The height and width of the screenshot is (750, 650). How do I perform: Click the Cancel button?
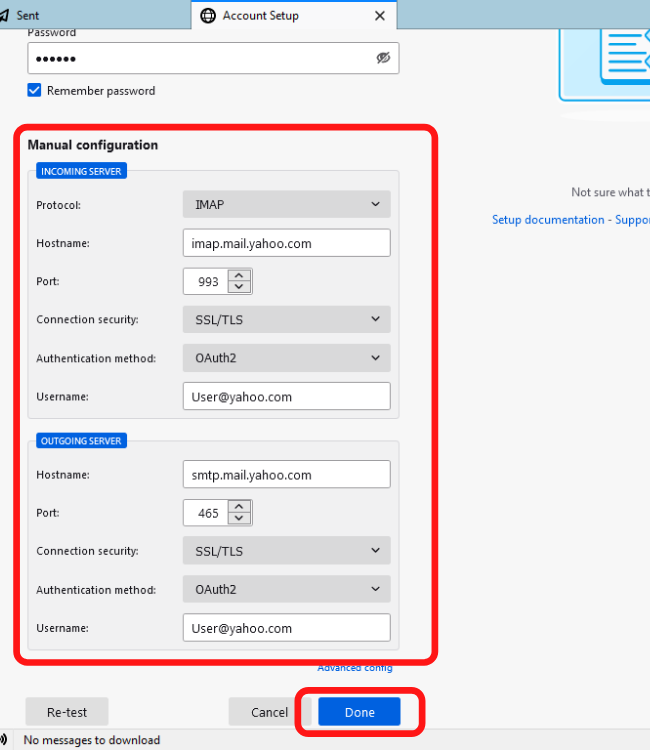pyautogui.click(x=269, y=712)
